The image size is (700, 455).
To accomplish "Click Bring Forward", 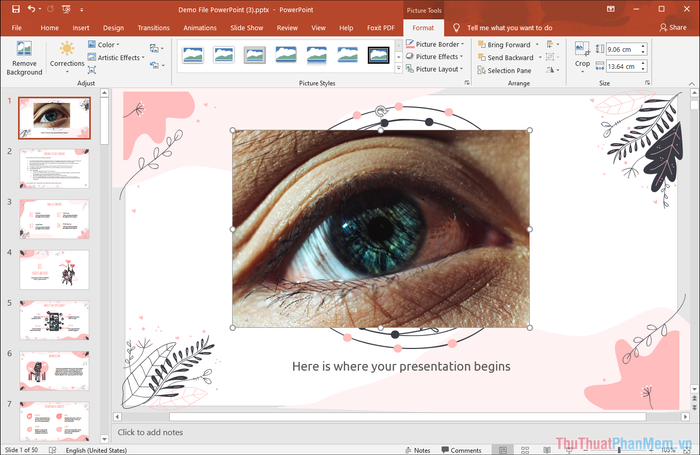I will click(x=504, y=45).
